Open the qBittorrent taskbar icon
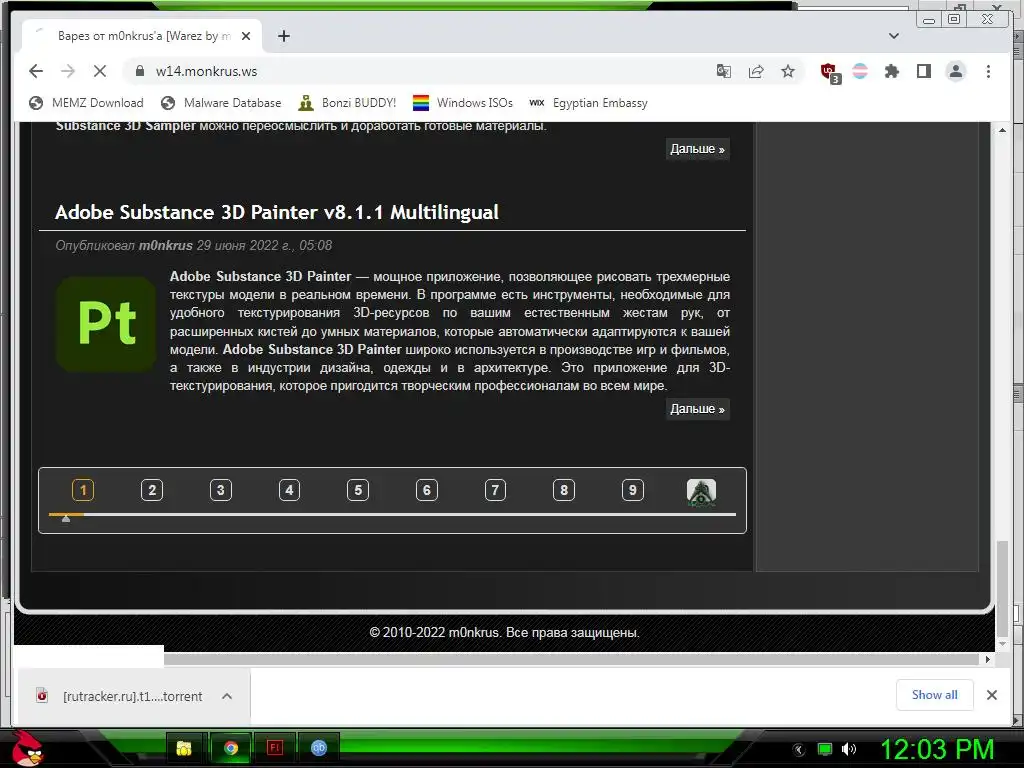The image size is (1024, 768). [319, 748]
